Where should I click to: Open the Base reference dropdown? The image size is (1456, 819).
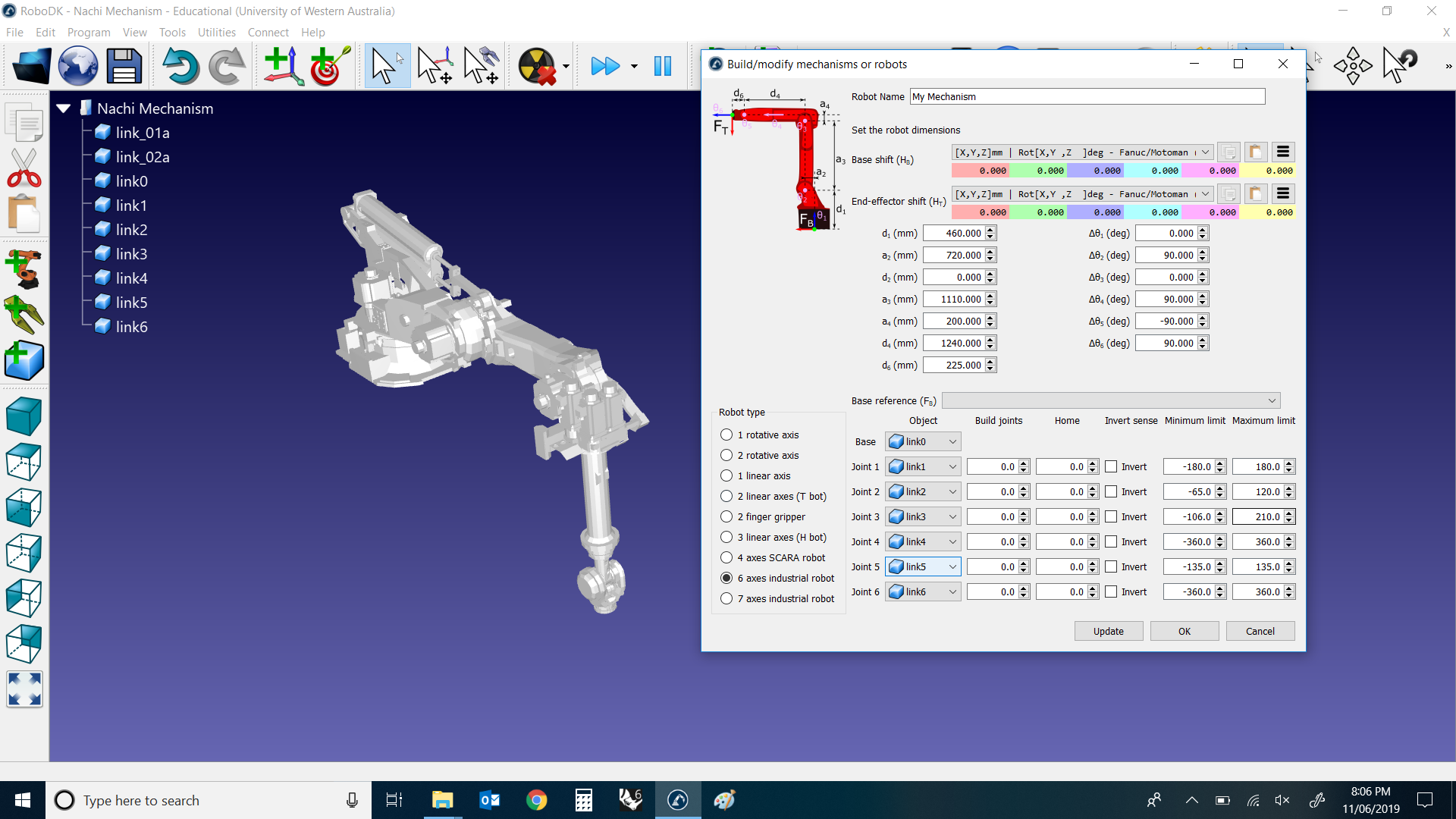coord(1111,400)
